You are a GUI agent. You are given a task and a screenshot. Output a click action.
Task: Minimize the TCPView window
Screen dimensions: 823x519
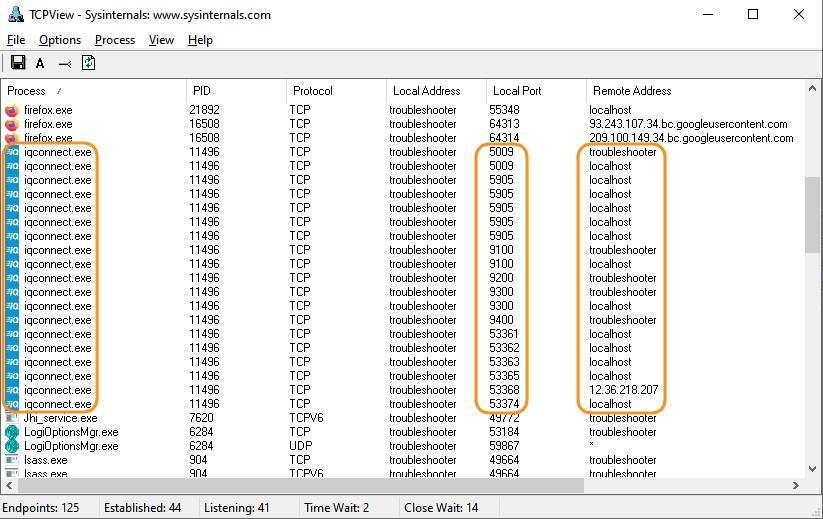tap(708, 14)
